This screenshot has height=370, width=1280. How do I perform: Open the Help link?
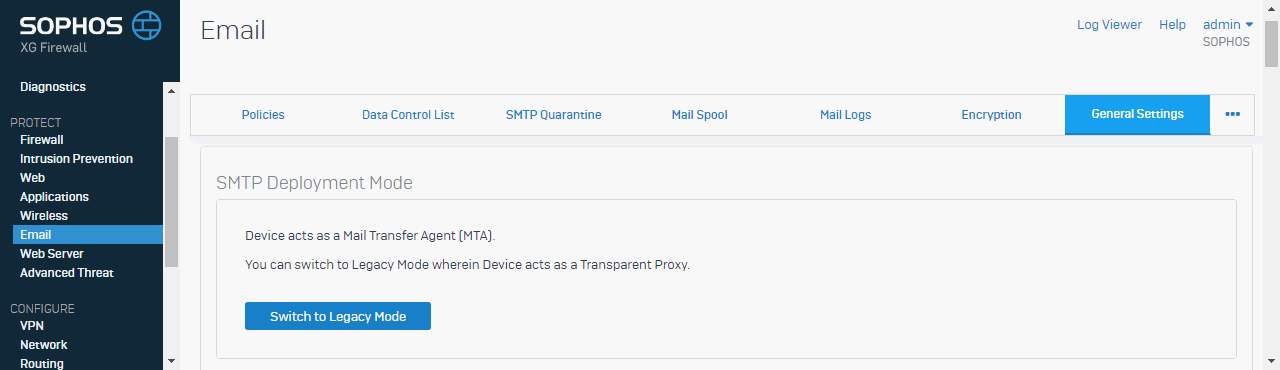(x=1172, y=24)
